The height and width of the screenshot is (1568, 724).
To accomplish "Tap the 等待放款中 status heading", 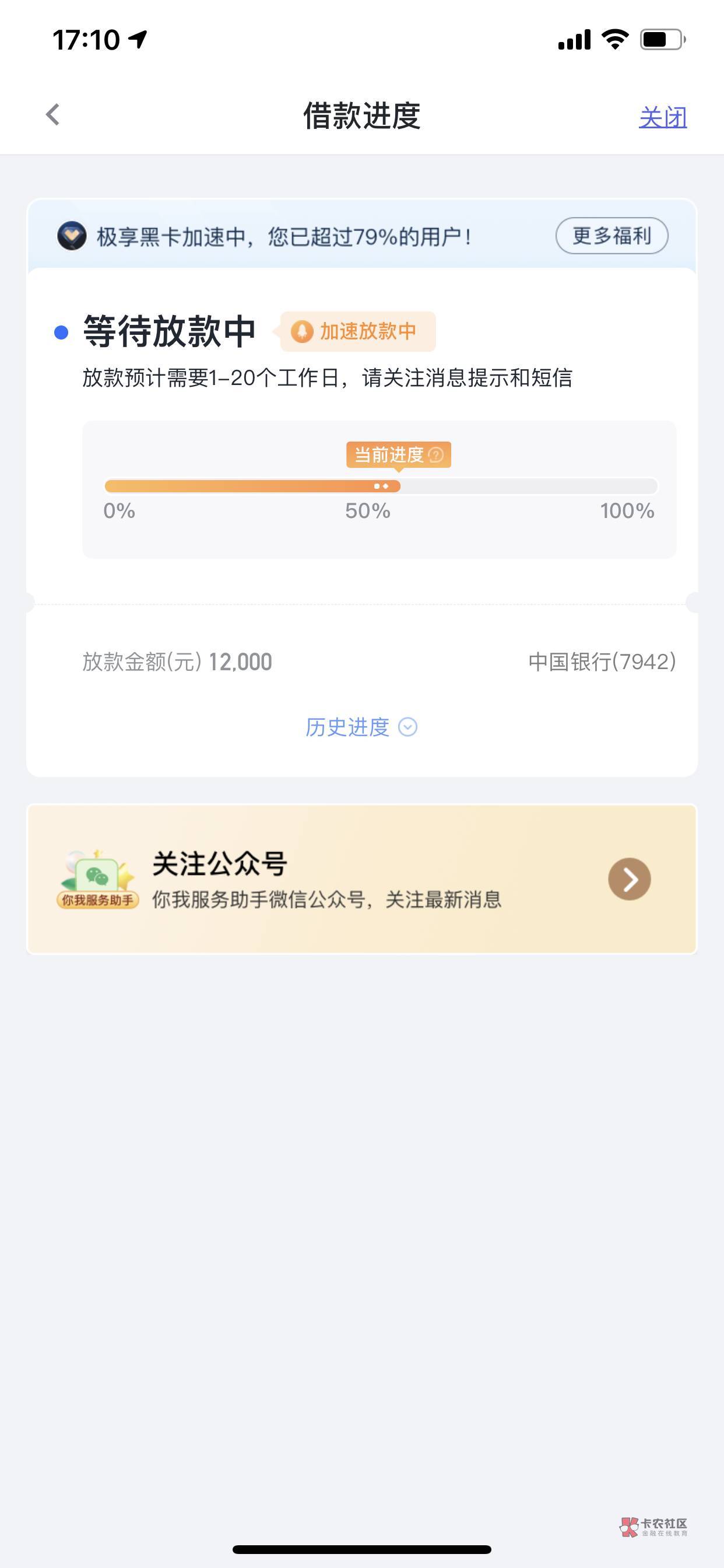I will pyautogui.click(x=169, y=332).
